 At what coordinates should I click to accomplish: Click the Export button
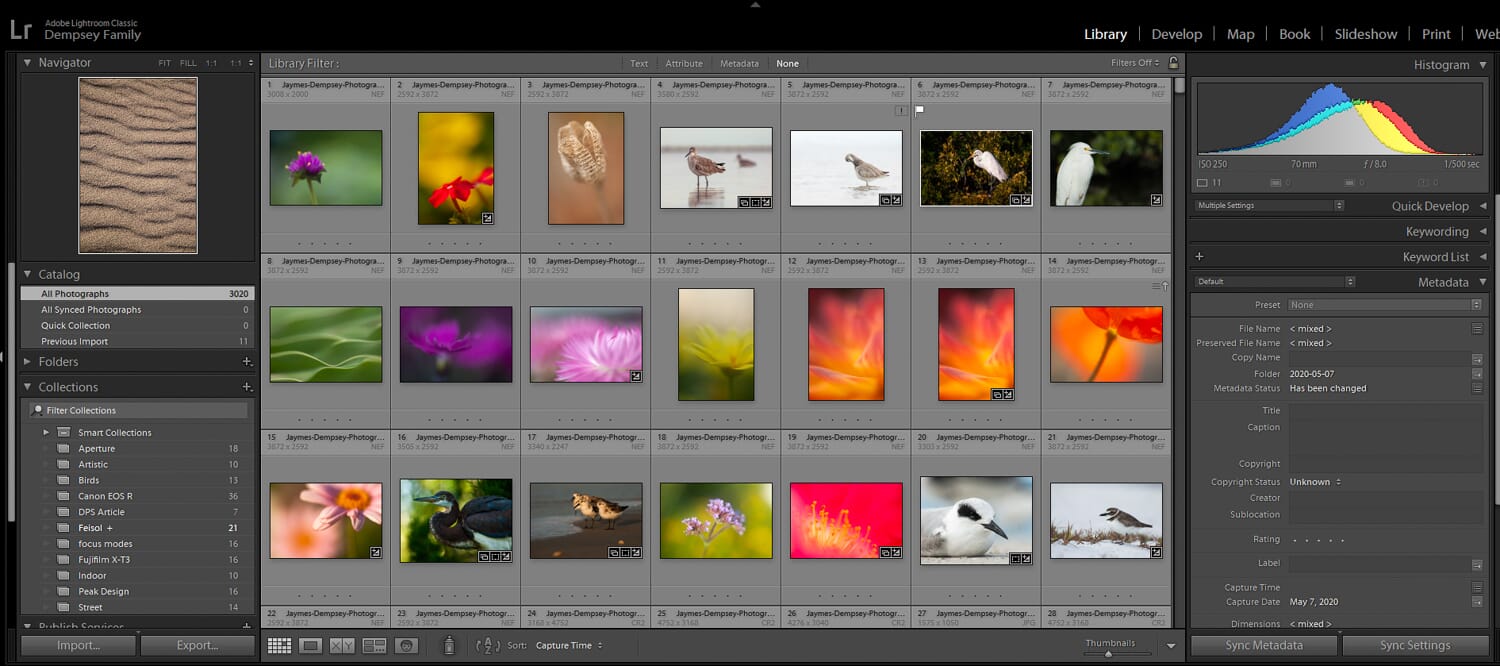coord(197,646)
